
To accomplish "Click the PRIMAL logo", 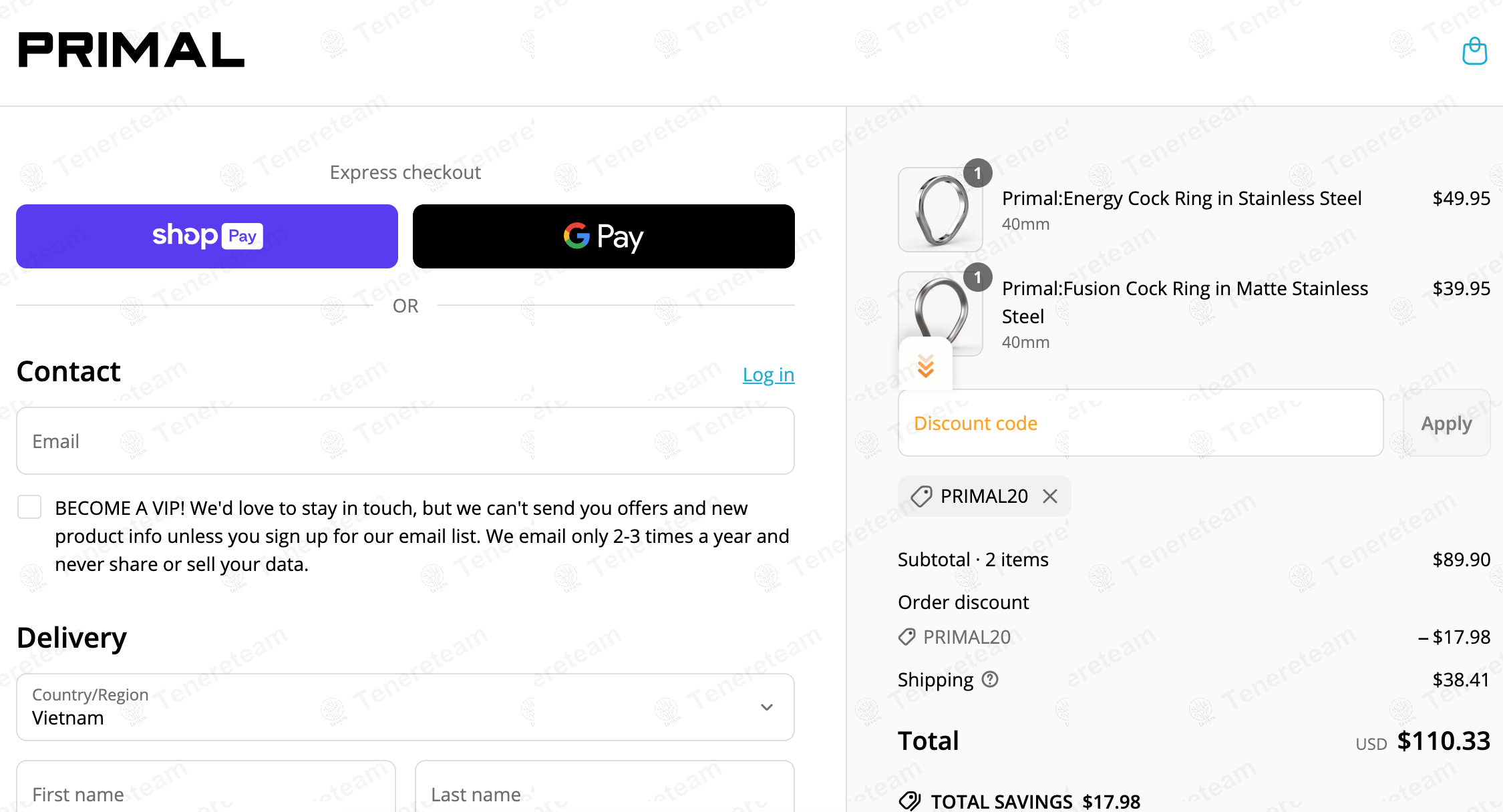I will (x=131, y=50).
